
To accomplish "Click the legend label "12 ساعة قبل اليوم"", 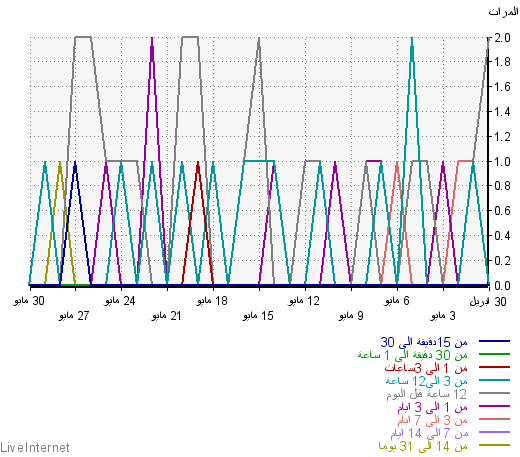I will point(427,394).
